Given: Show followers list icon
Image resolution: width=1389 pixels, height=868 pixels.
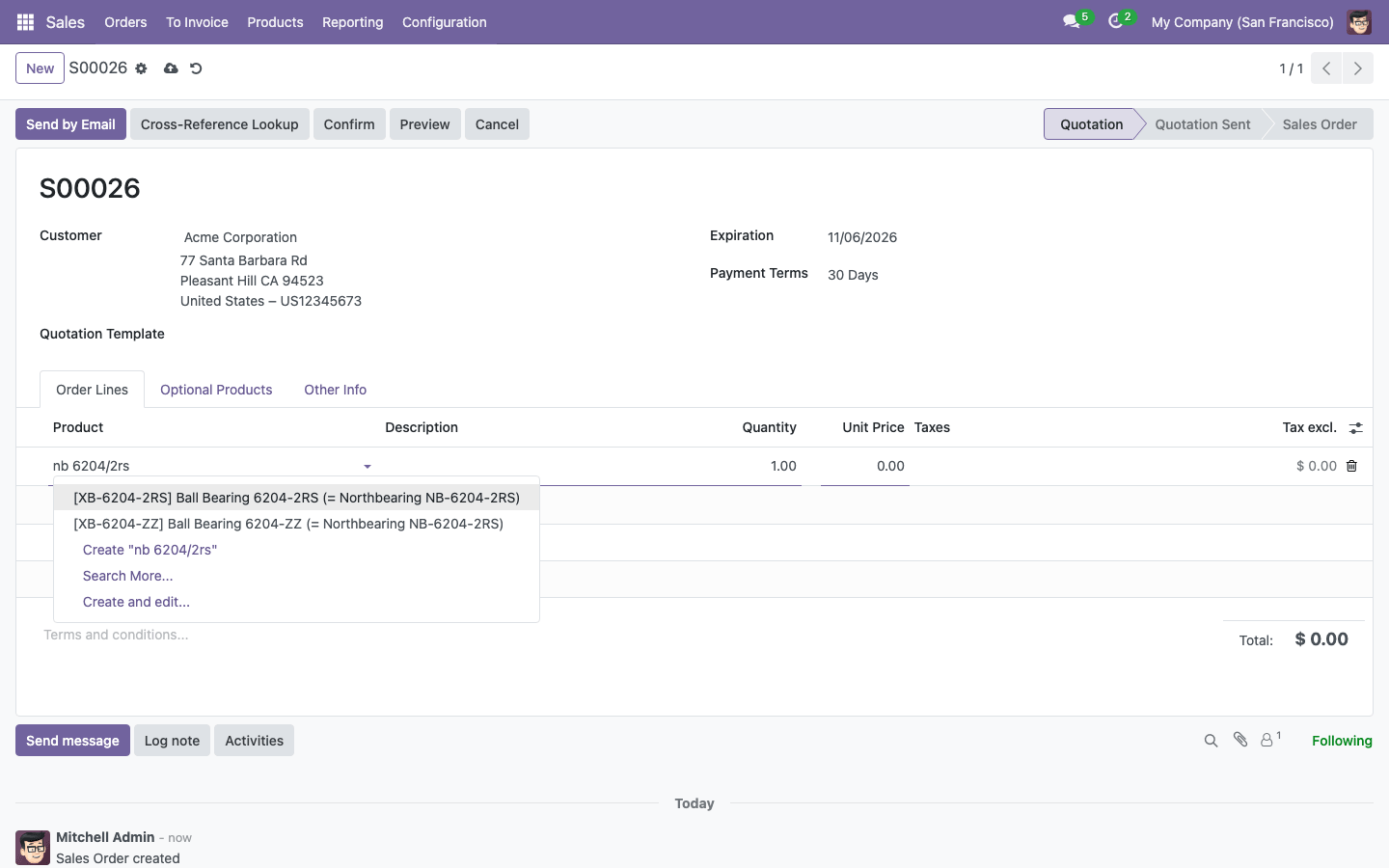Looking at the screenshot, I should click(x=1270, y=740).
